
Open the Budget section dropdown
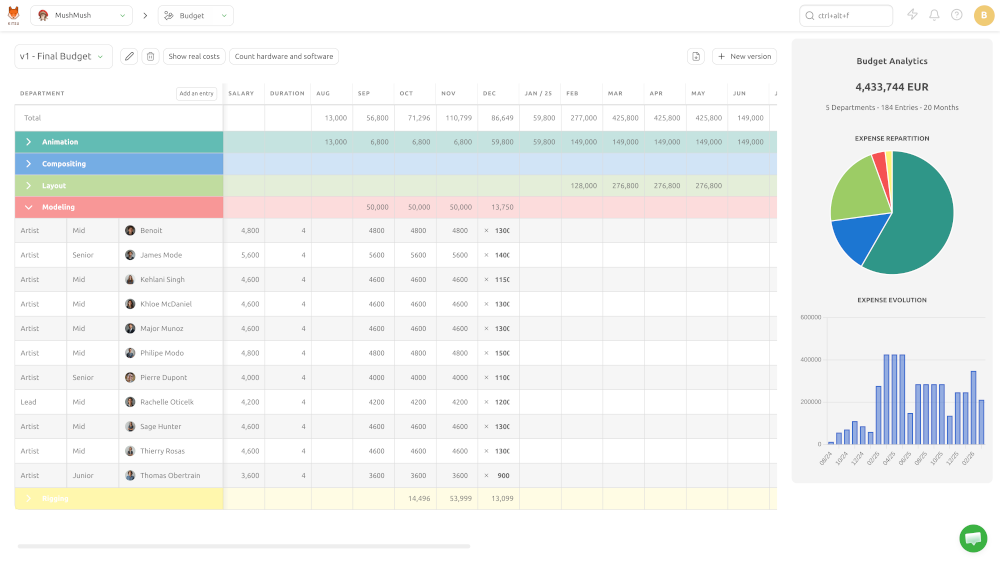(x=196, y=15)
